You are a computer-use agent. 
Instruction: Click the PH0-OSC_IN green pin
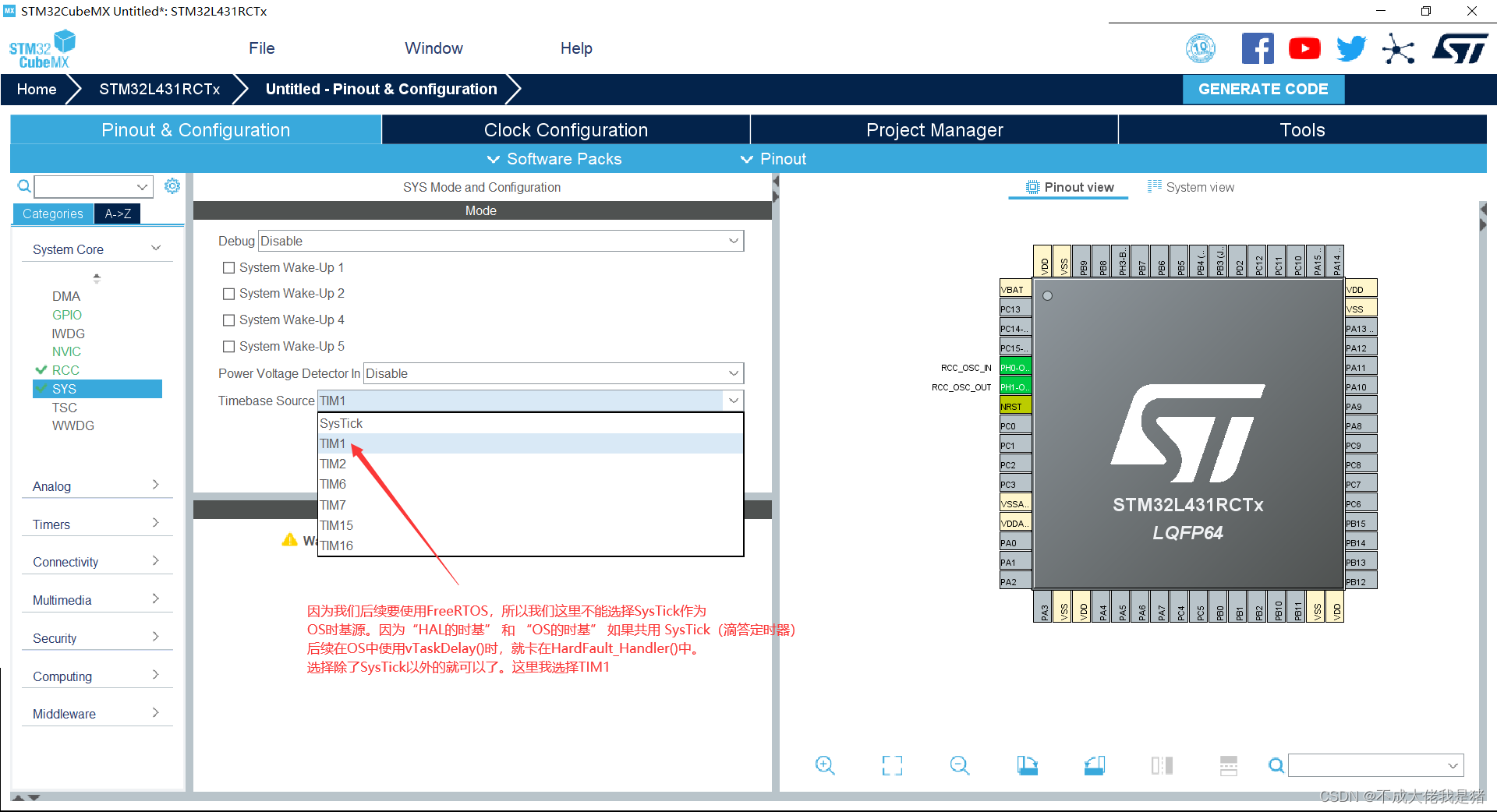tap(1015, 367)
